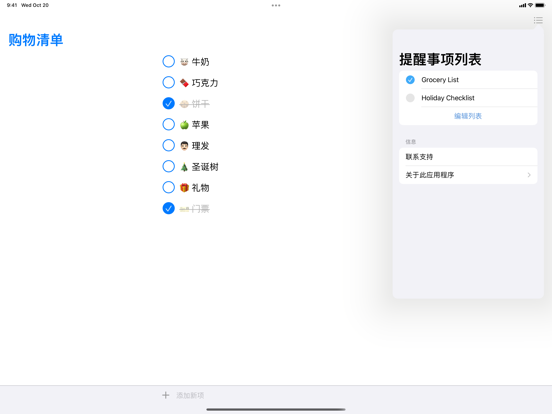Tap the 苹果 item text
Viewport: 552px width, 414px height.
tap(200, 125)
